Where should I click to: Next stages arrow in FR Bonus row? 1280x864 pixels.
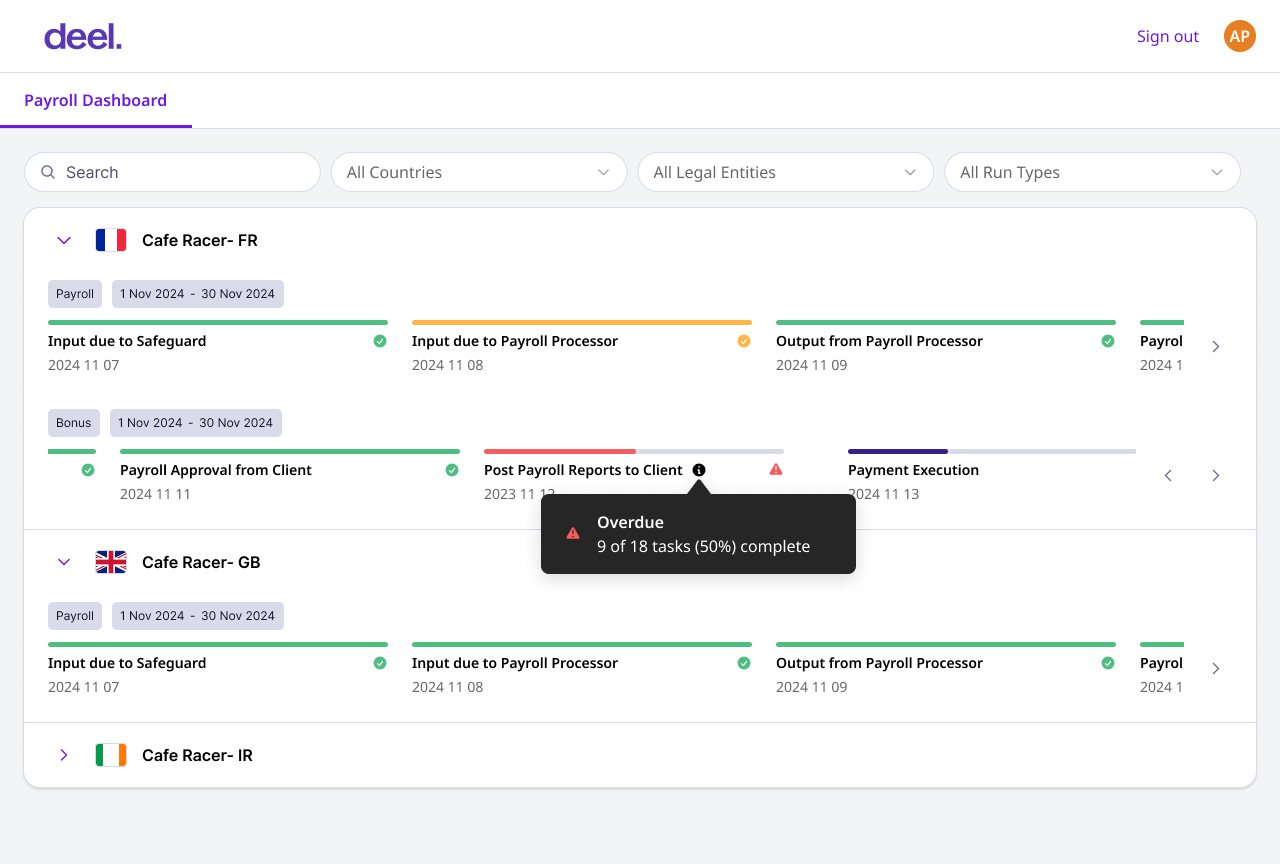tap(1216, 475)
